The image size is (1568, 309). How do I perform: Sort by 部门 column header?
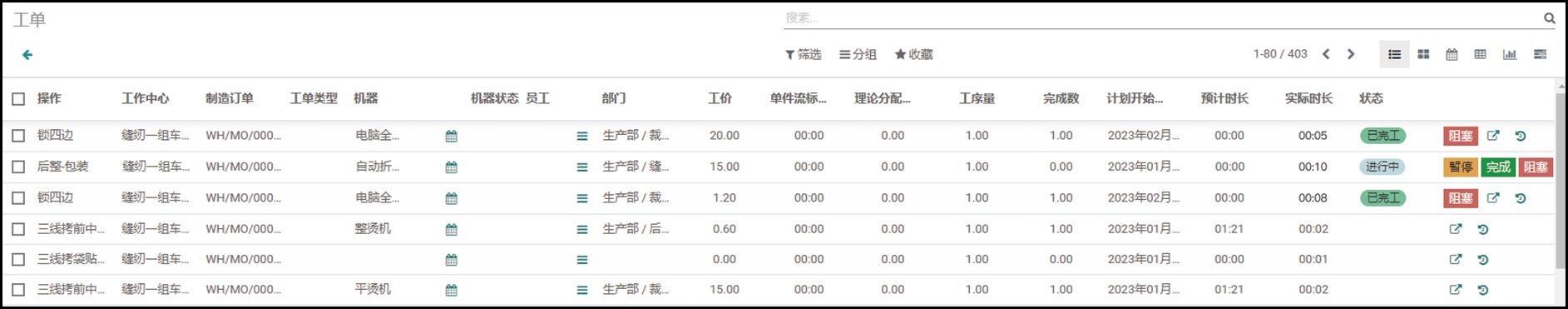pyautogui.click(x=614, y=98)
